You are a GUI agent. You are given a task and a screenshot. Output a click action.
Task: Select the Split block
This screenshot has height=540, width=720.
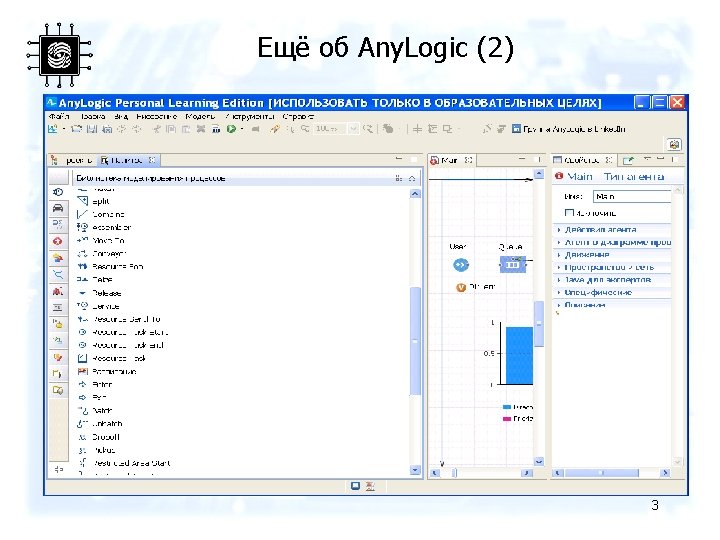(94, 201)
